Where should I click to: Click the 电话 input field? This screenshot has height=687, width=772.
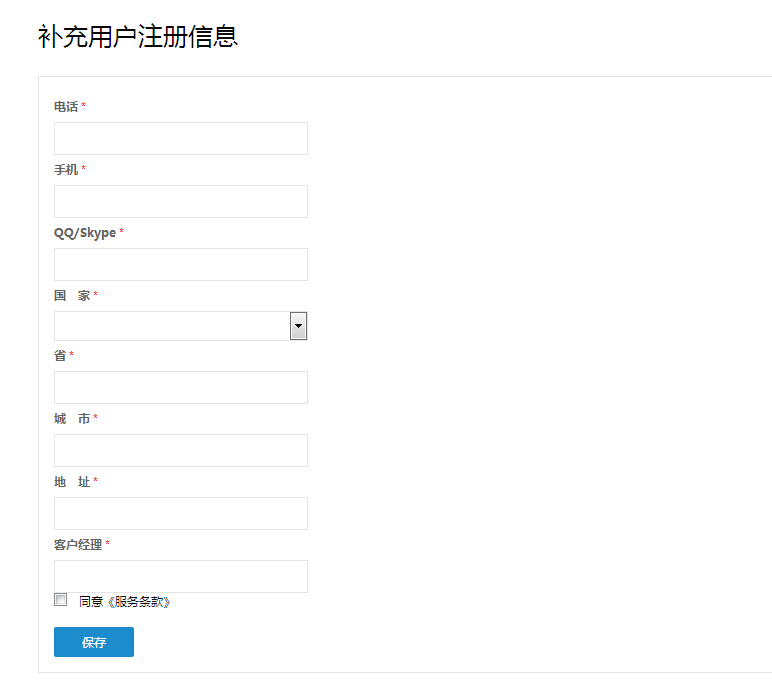coord(180,138)
